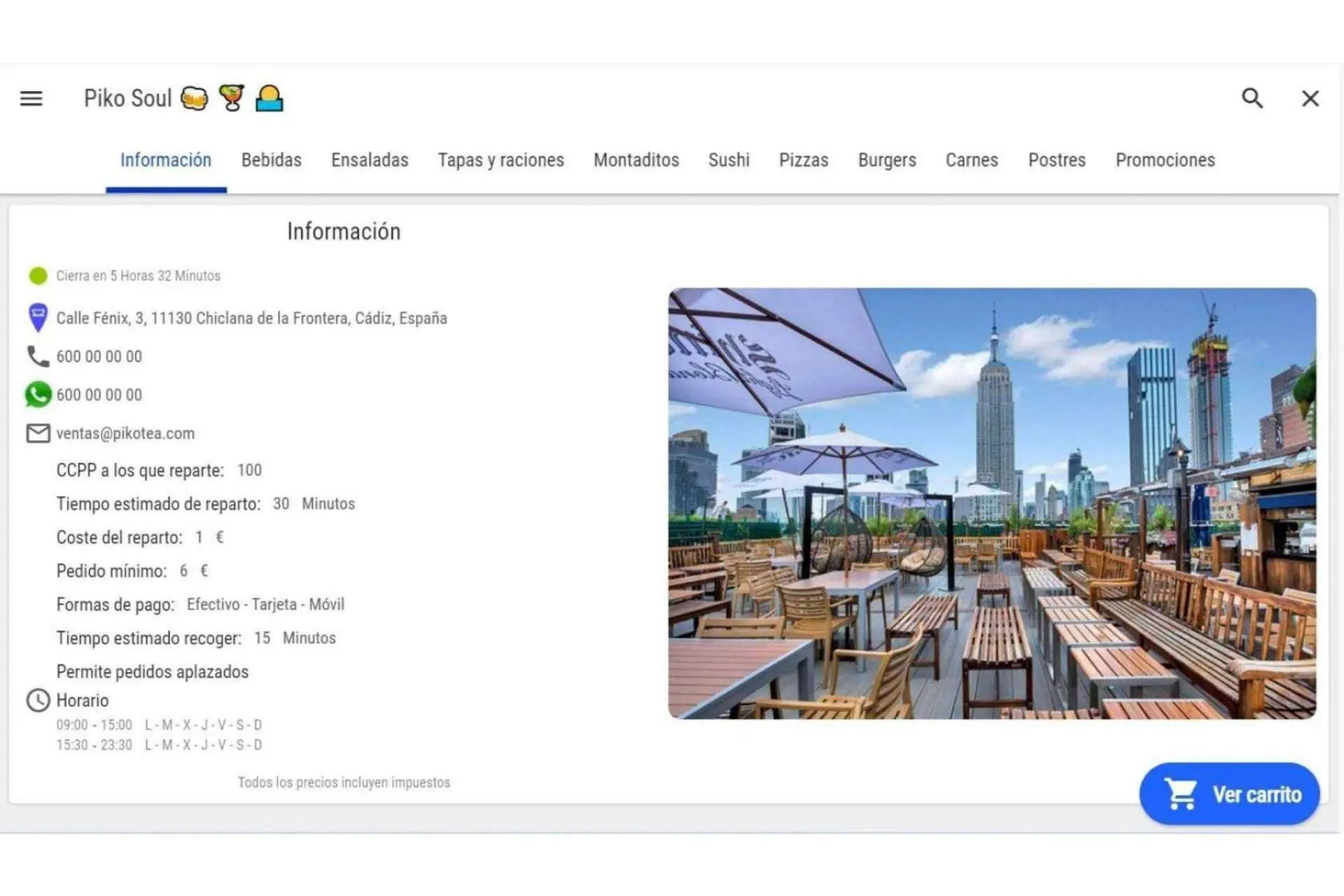Click the rooftop terrace photo

991,503
